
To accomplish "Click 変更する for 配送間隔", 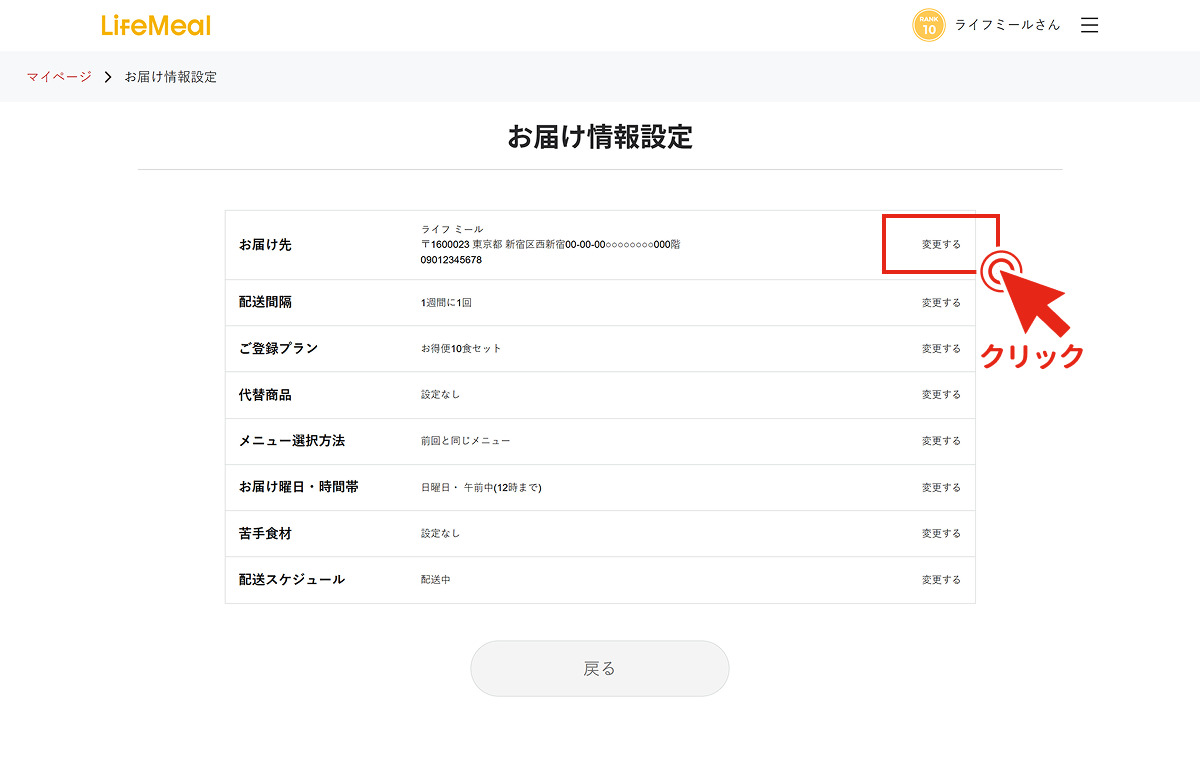I will pyautogui.click(x=940, y=303).
